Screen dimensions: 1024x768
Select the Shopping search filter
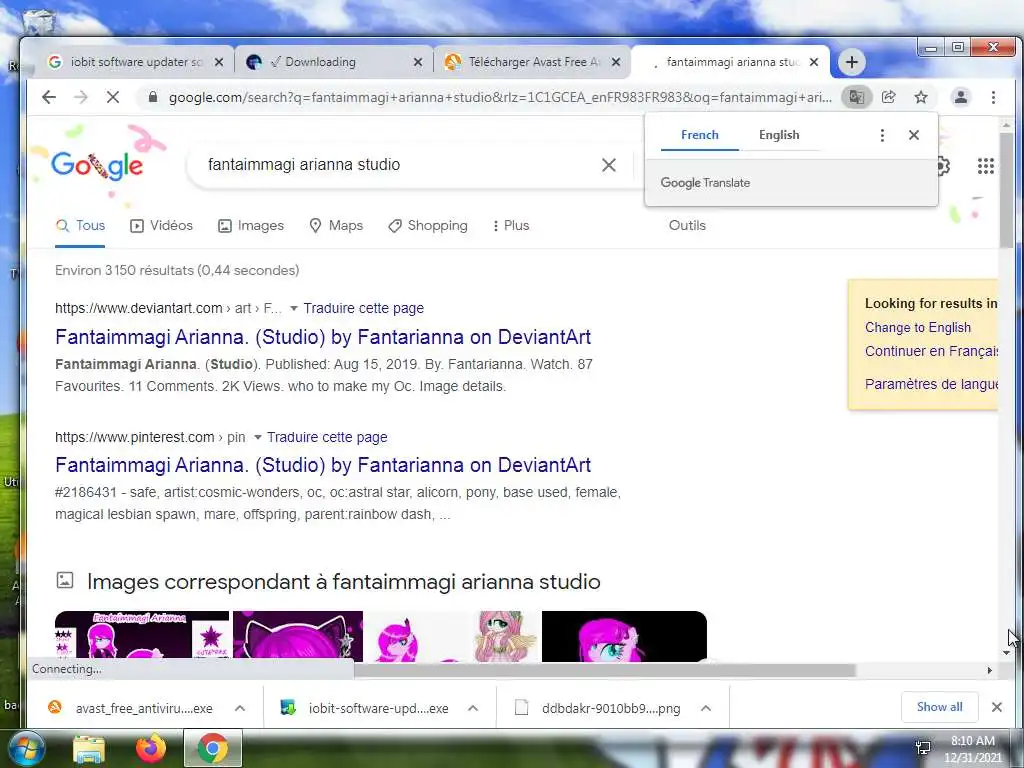coord(428,225)
